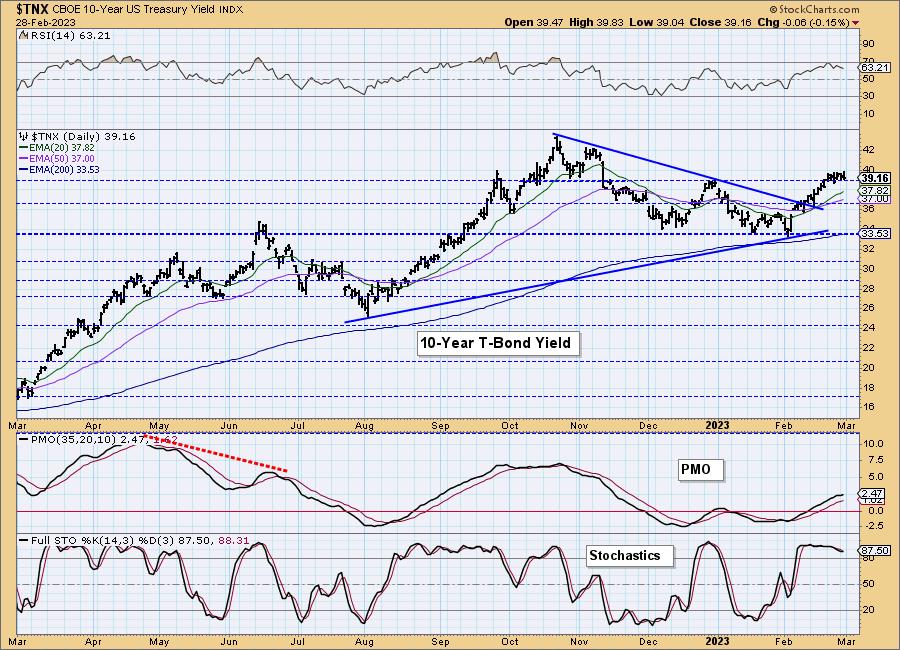This screenshot has width=900, height=650.
Task: Click the 39.16 price tag on the right axis
Action: [875, 179]
